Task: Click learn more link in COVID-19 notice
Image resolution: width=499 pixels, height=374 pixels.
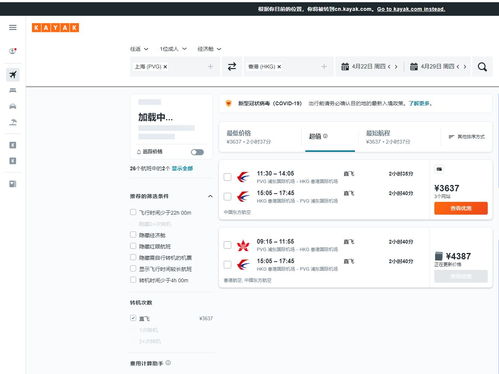Action: pyautogui.click(x=419, y=103)
